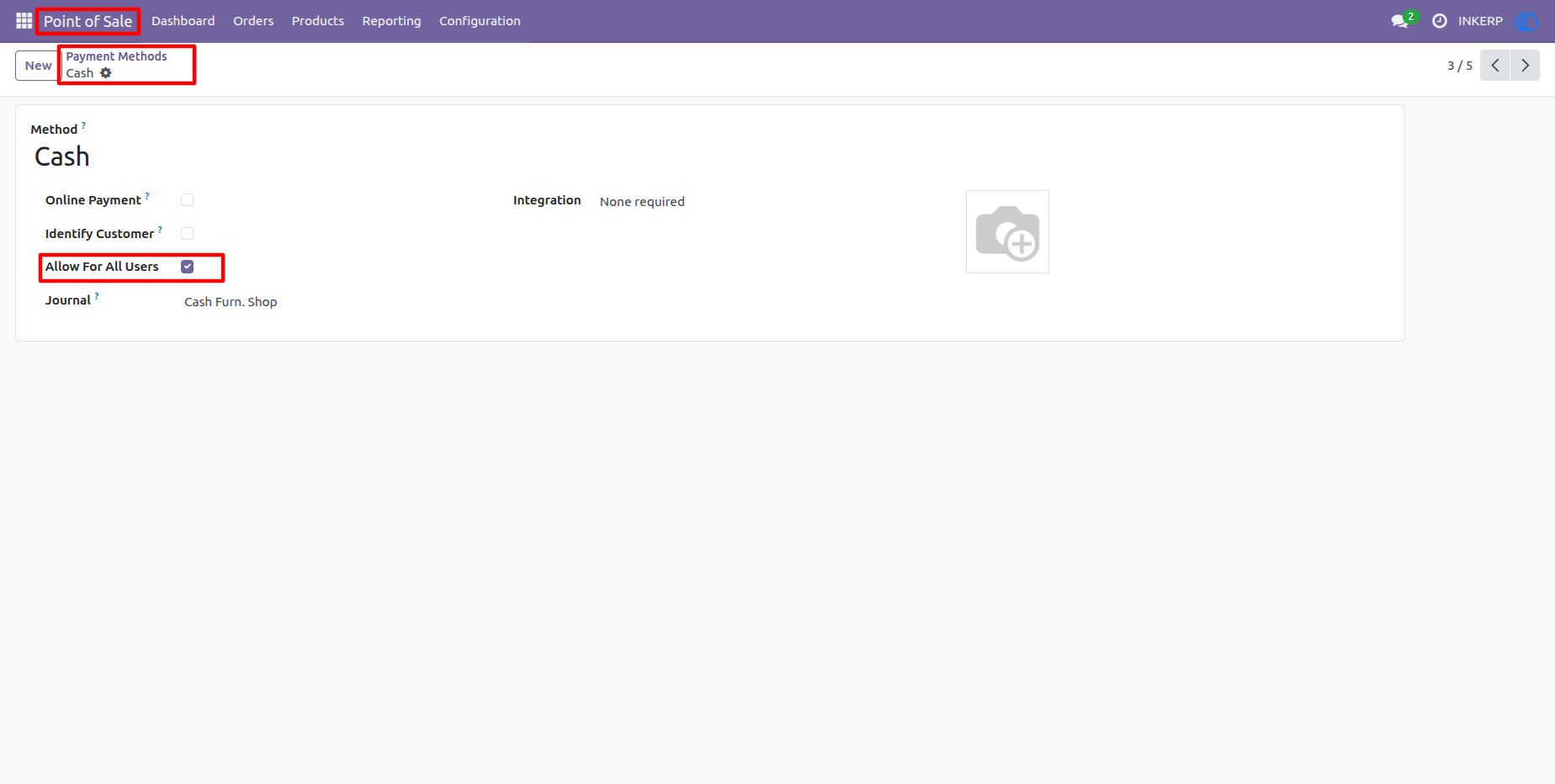Click the Method help question mark
The width and height of the screenshot is (1555, 784).
click(x=83, y=125)
